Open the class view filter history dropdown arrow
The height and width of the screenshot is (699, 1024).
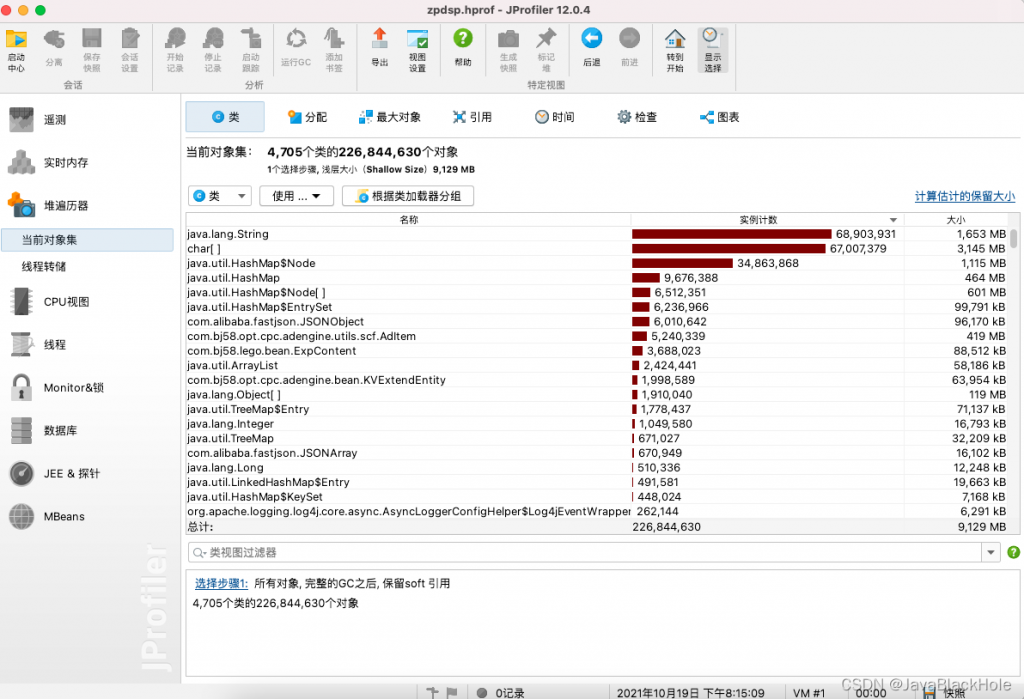point(991,553)
